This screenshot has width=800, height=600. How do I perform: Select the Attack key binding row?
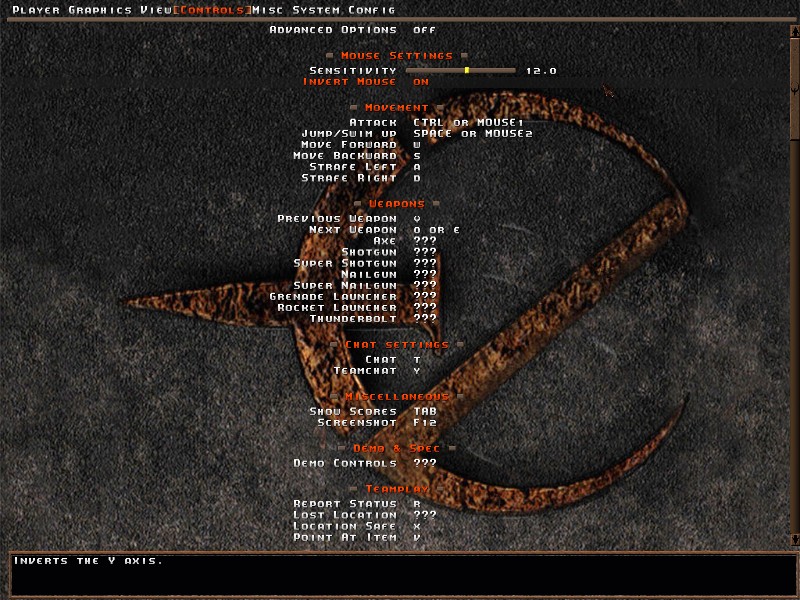point(436,122)
